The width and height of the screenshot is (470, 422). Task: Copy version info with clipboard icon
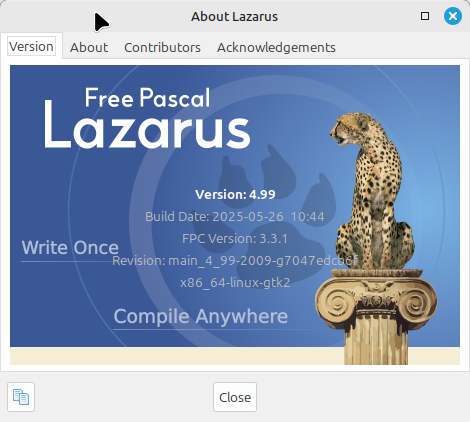click(21, 397)
